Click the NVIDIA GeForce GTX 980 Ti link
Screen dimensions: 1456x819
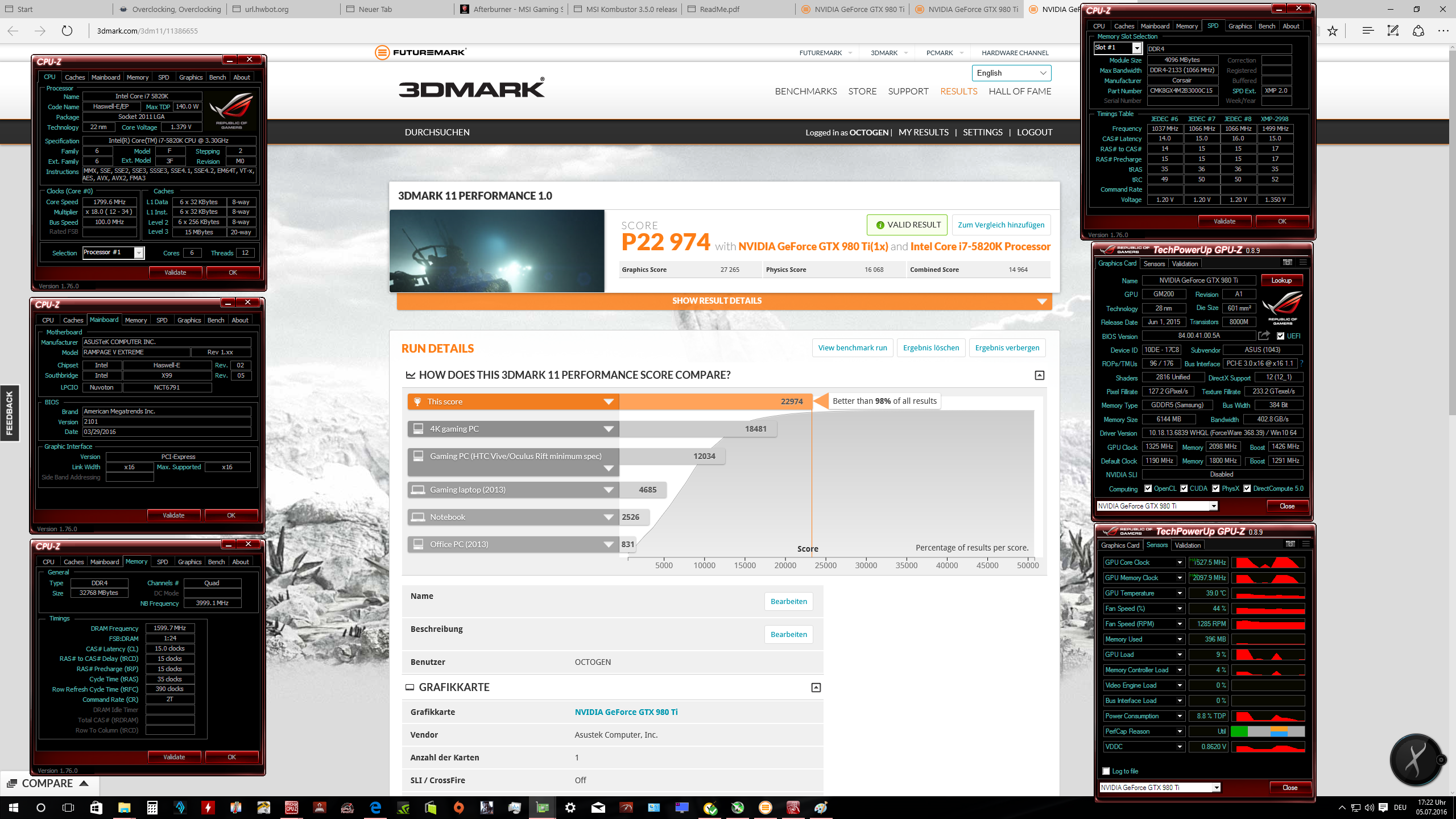[626, 712]
